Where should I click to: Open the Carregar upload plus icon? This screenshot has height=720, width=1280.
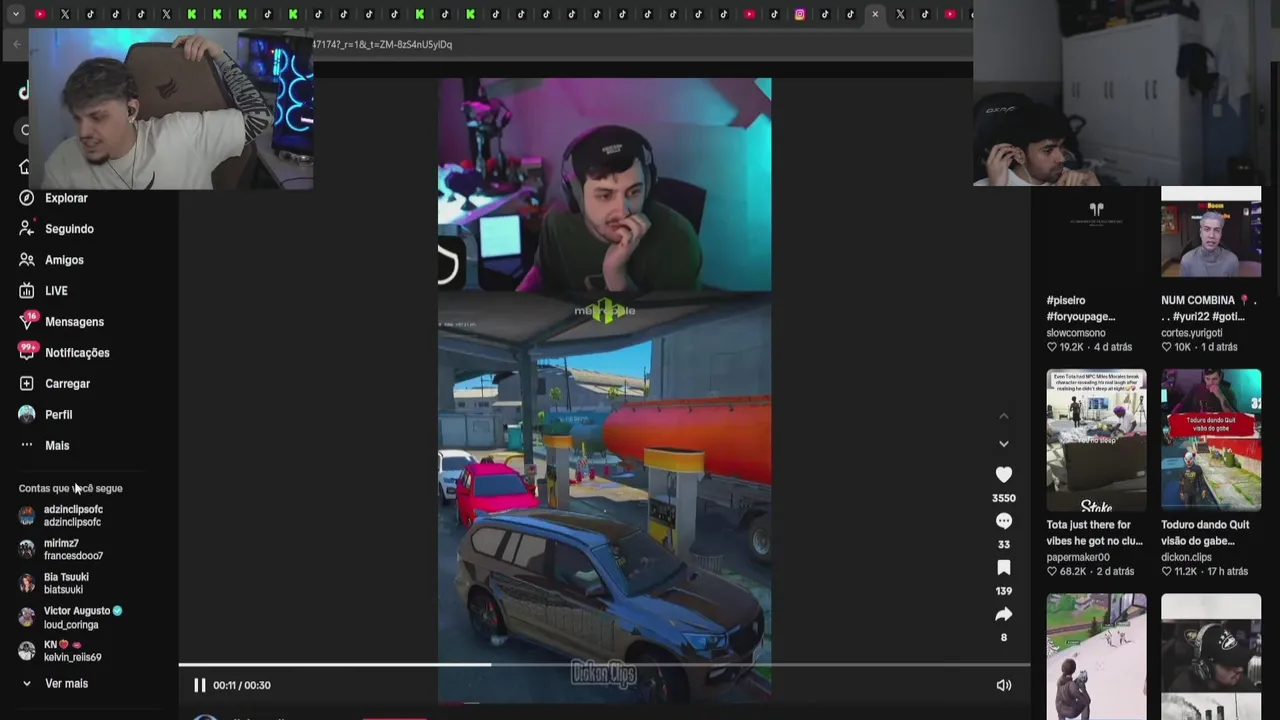(x=26, y=384)
